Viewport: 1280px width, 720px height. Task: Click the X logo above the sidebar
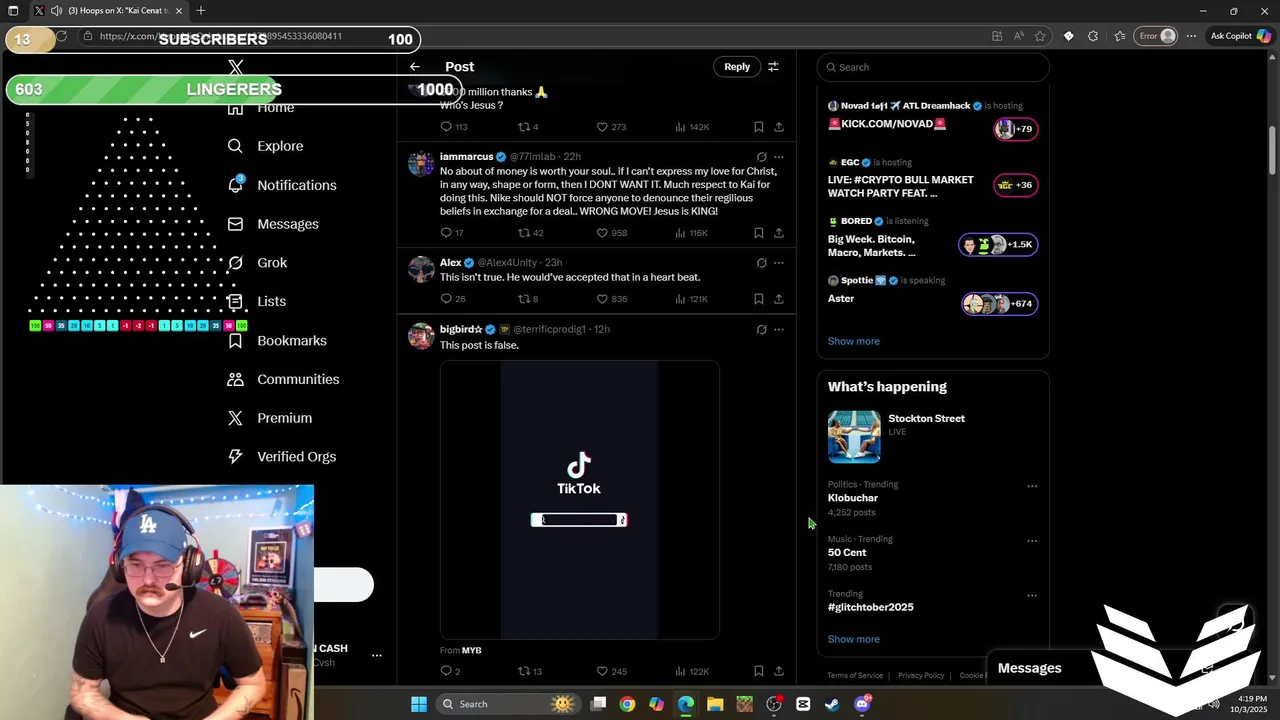pyautogui.click(x=236, y=67)
